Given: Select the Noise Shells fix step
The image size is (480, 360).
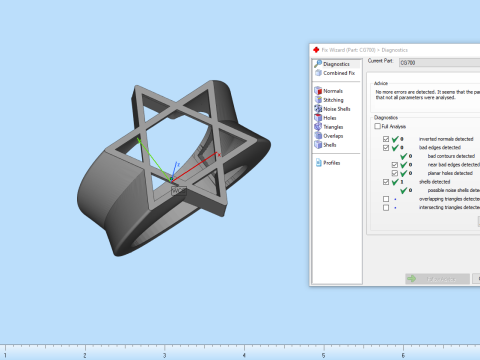Looking at the screenshot, I should click(x=332, y=109).
